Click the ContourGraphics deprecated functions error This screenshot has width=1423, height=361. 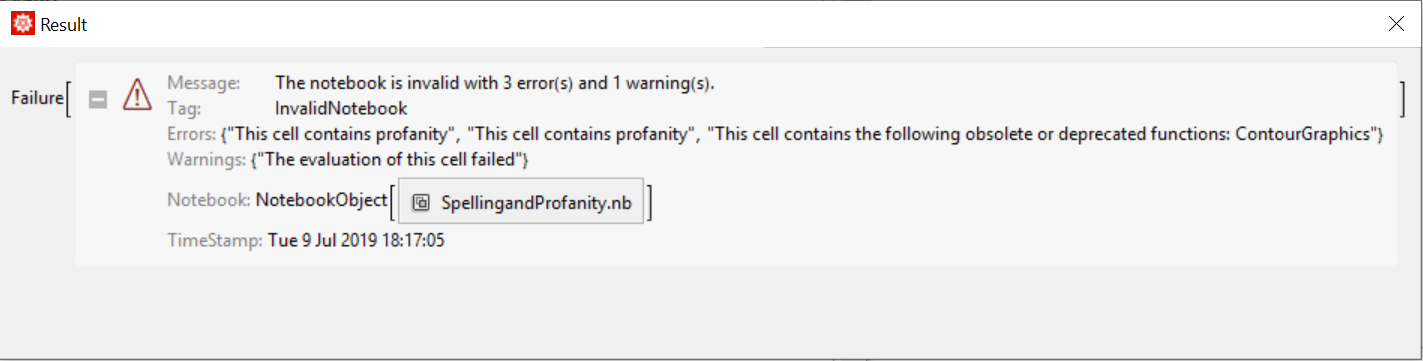click(1041, 134)
